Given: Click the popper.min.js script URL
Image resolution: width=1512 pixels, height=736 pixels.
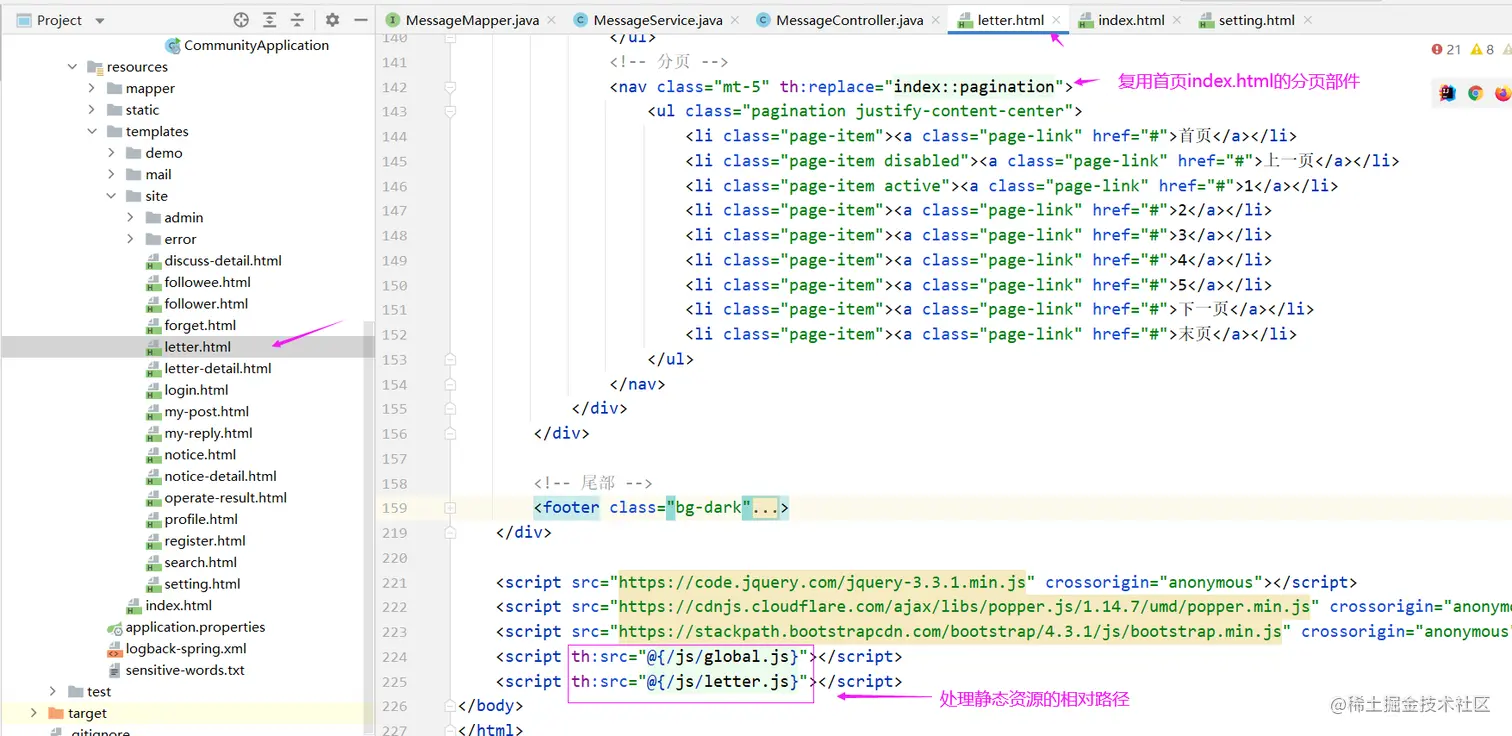Looking at the screenshot, I should (965, 607).
